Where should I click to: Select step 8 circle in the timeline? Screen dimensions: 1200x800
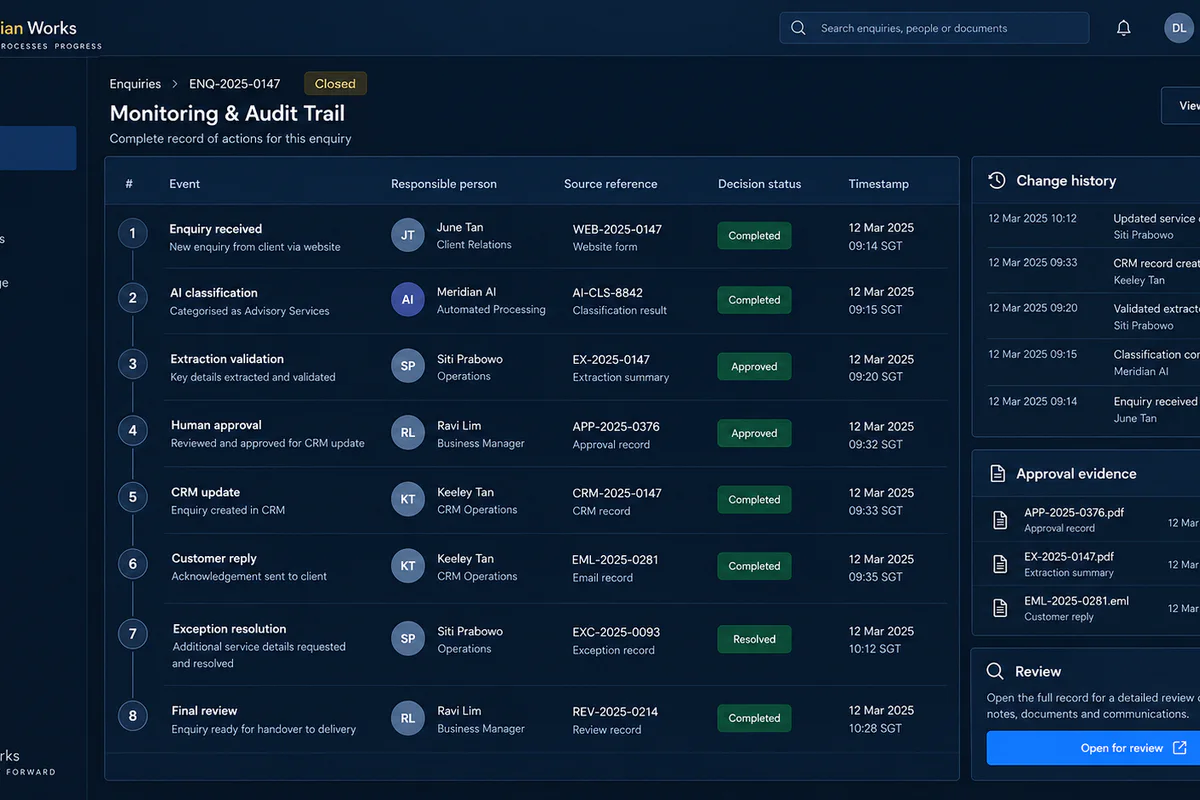coord(132,716)
